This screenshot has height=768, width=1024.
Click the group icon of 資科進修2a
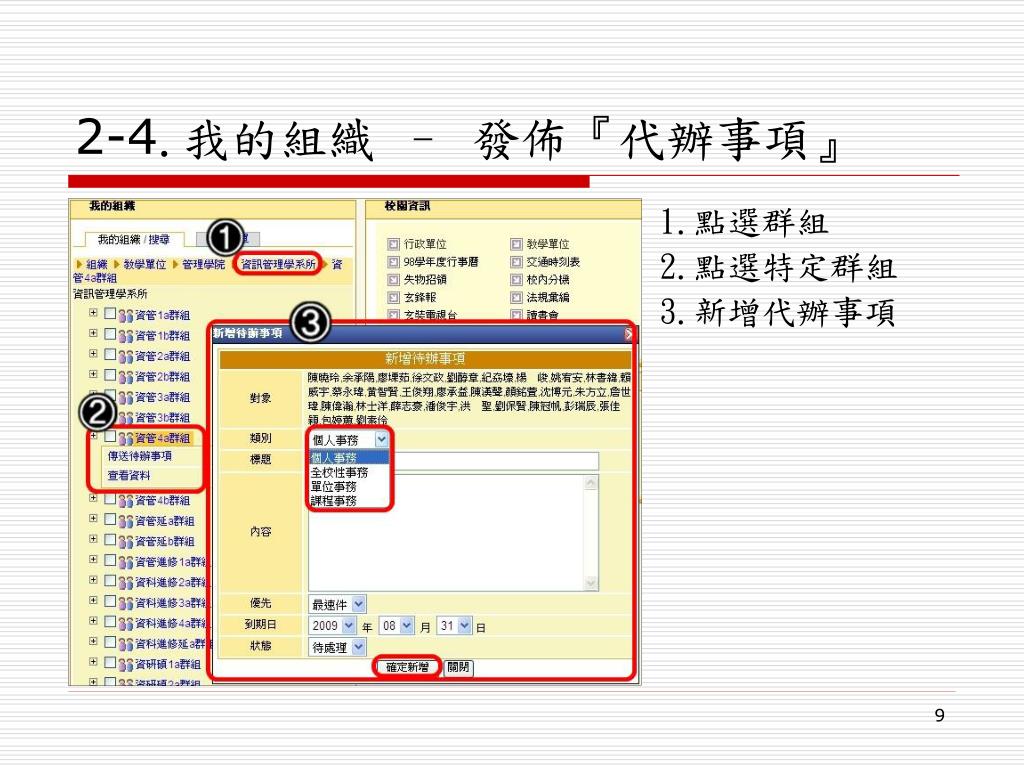tap(125, 583)
